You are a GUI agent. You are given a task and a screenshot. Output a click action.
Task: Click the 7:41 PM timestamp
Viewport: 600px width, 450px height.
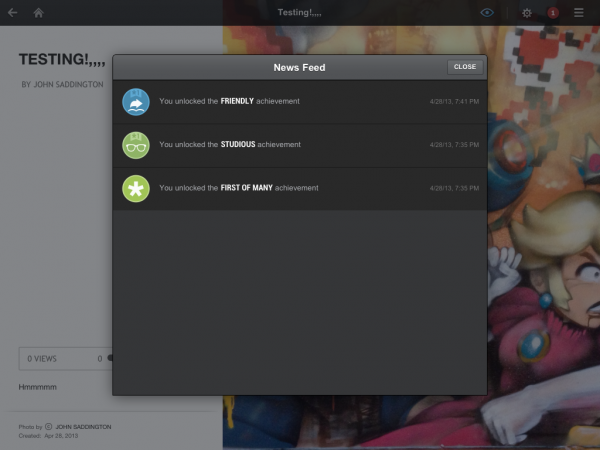[x=454, y=101]
